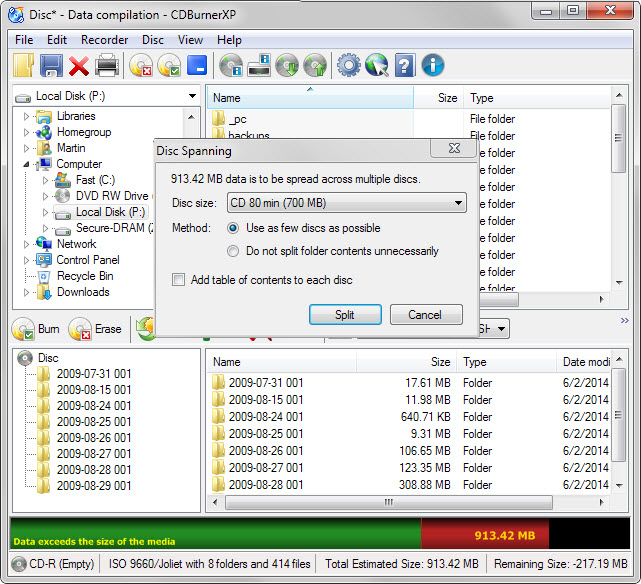
Task: Click the globe with cursor toolbar icon
Action: click(x=377, y=65)
